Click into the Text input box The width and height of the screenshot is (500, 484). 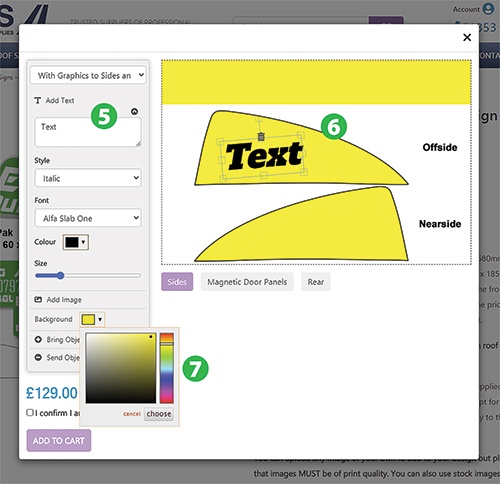click(88, 132)
